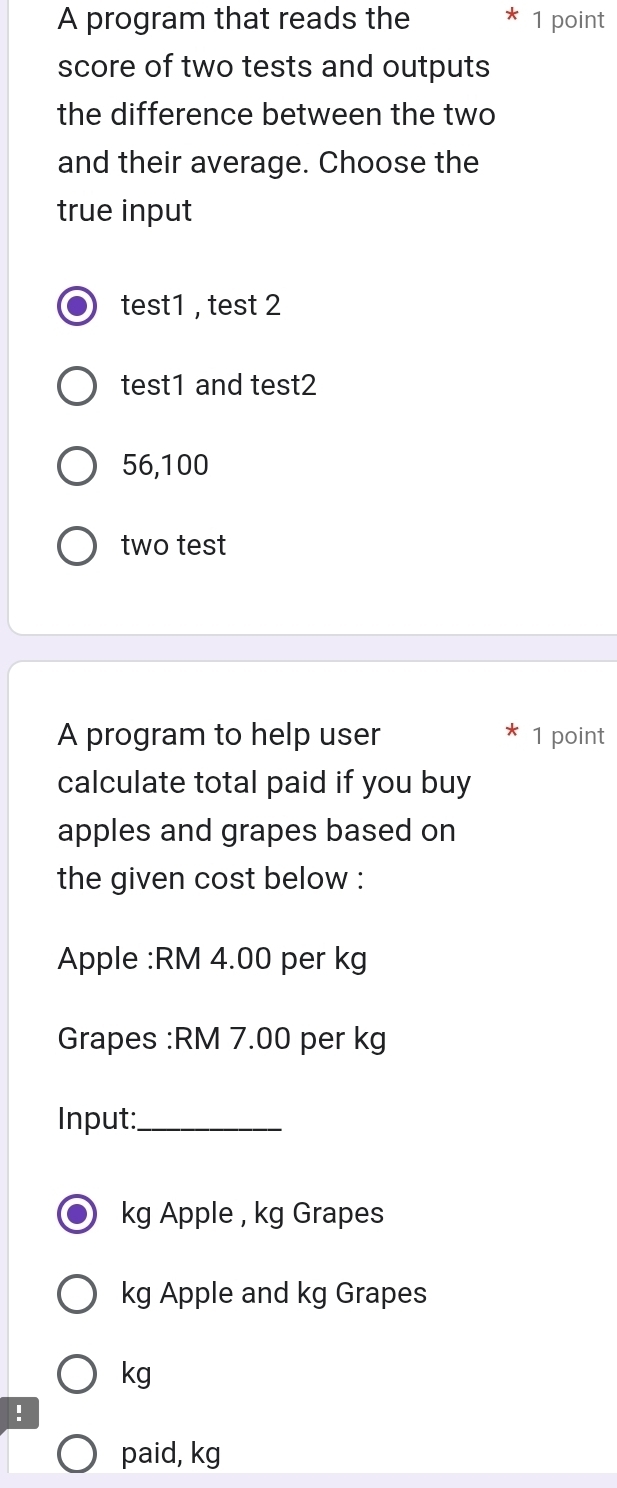Click the "1 point" label on second question
The width and height of the screenshot is (617, 1488).
[x=568, y=735]
